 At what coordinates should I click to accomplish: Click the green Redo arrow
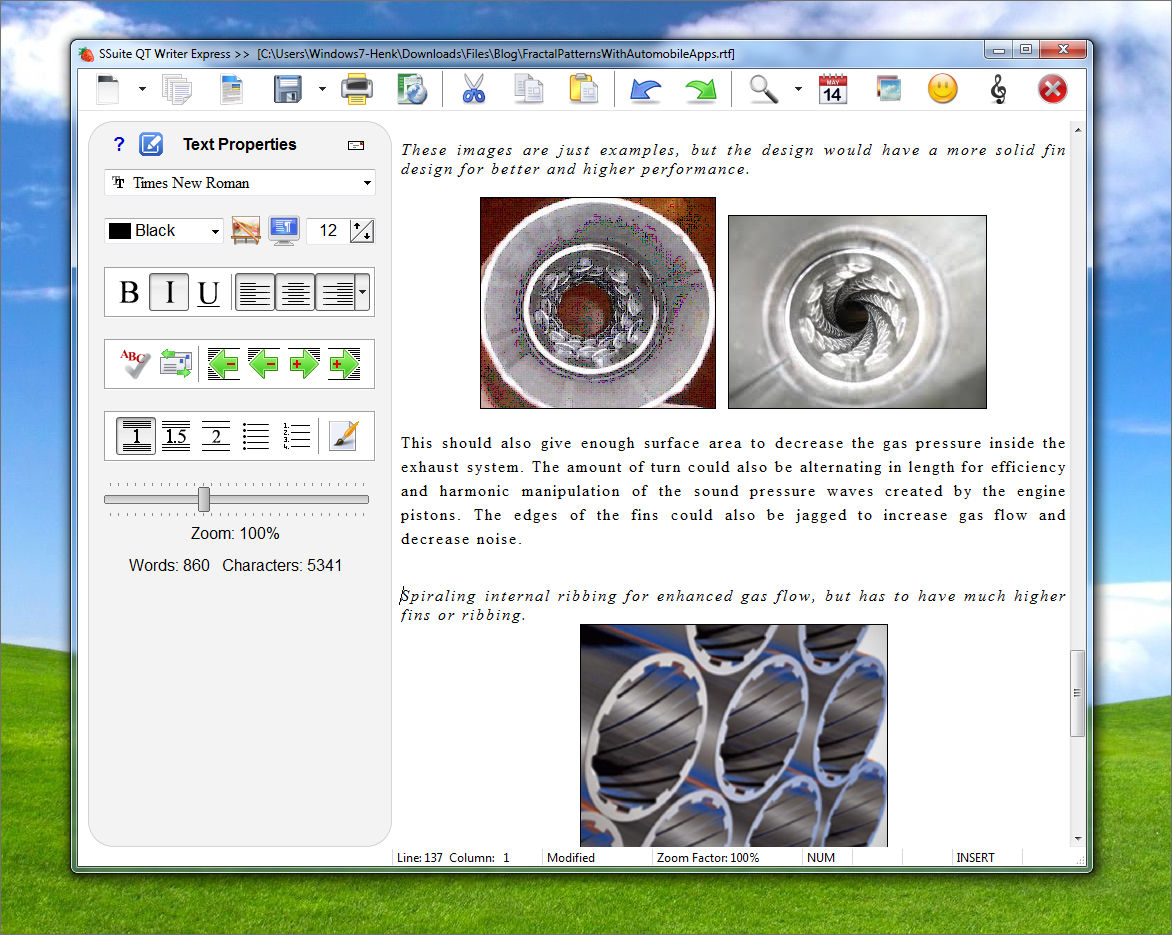click(x=700, y=90)
